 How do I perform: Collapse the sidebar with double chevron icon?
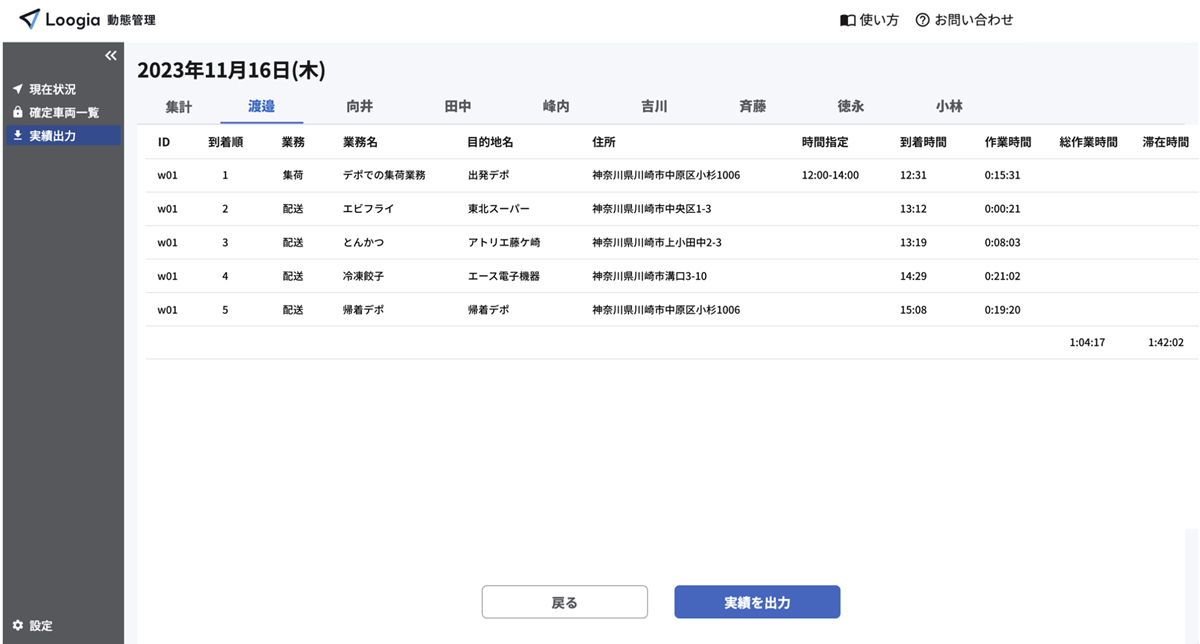111,56
